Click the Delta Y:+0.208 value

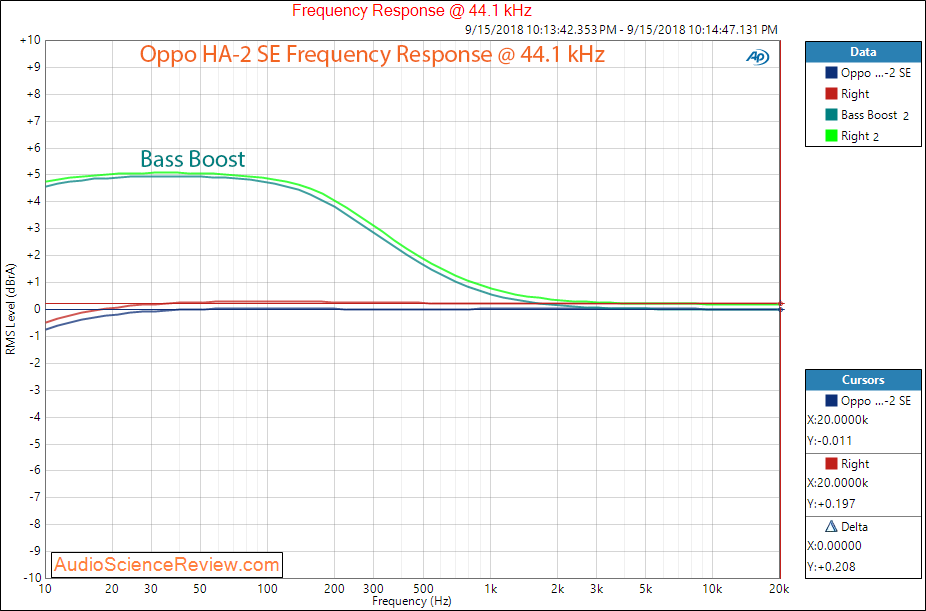(x=831, y=567)
